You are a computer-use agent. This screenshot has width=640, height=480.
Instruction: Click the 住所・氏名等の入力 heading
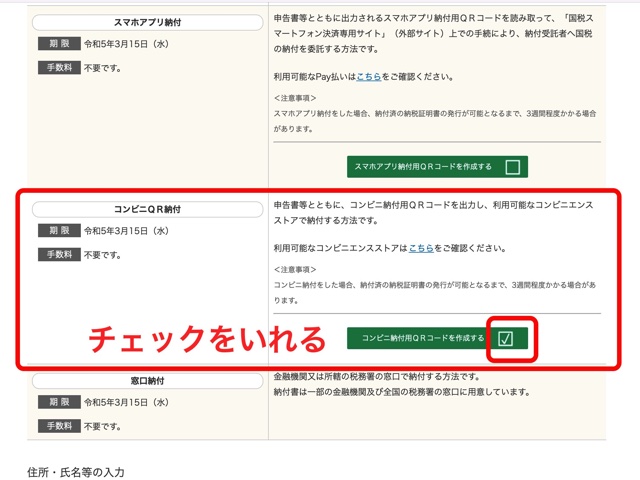[x=75, y=470]
